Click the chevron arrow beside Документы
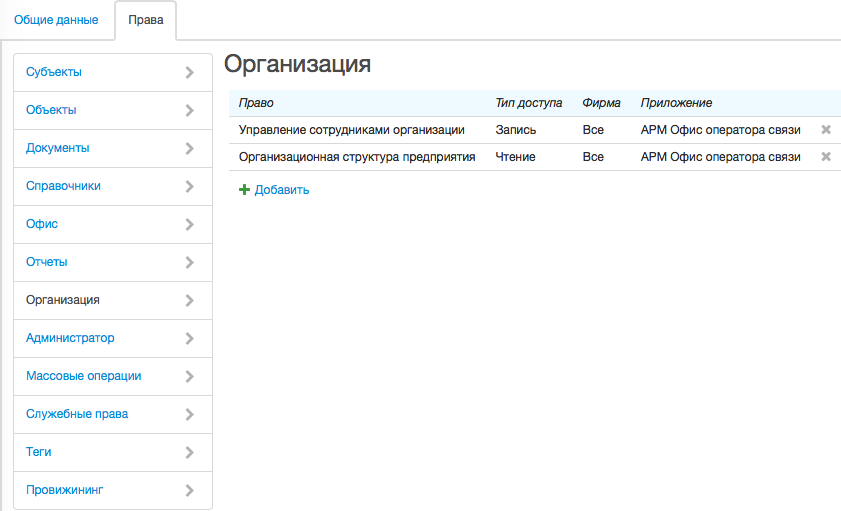This screenshot has width=841, height=511. point(189,149)
